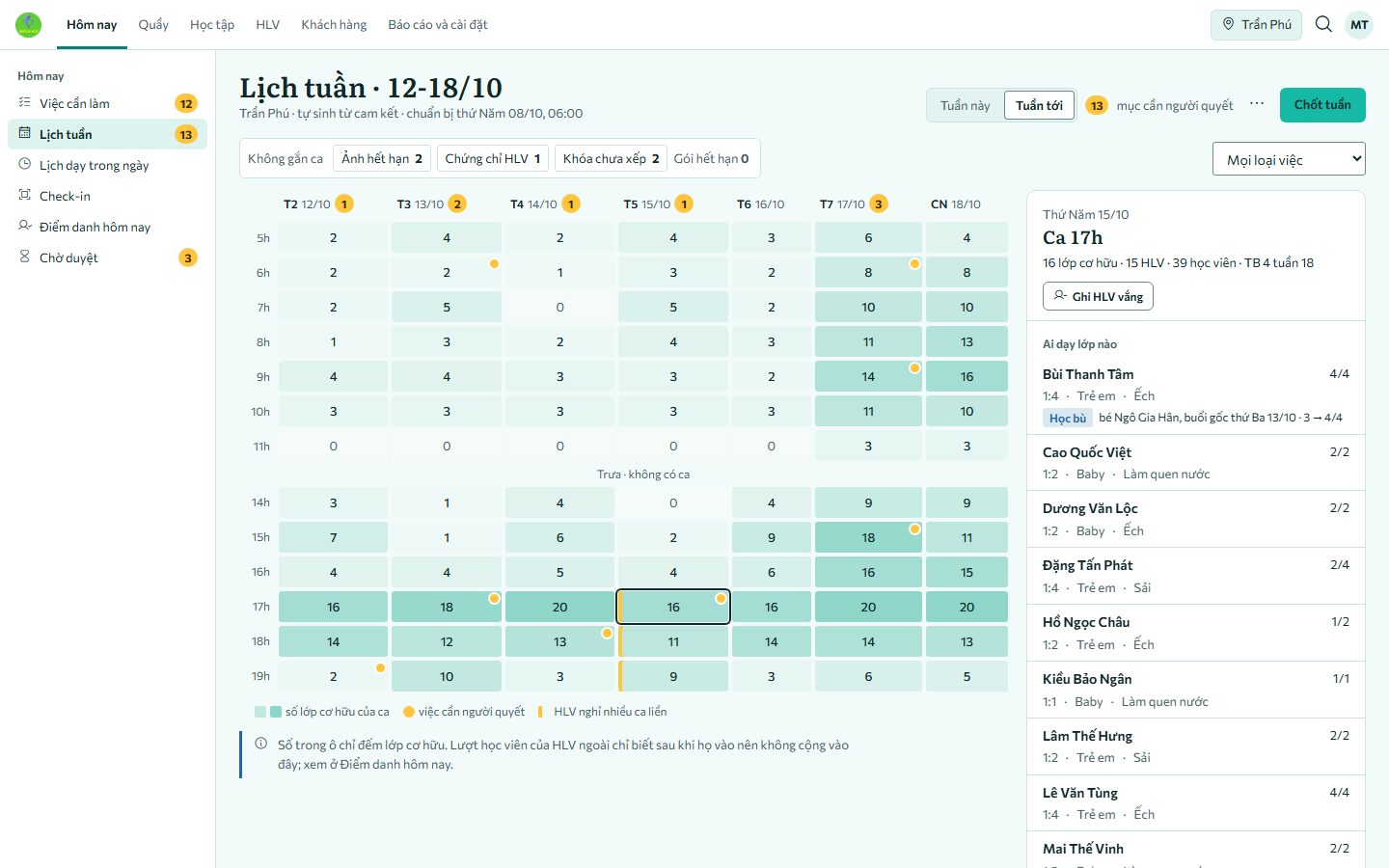The width and height of the screenshot is (1389, 868).
Task: Open the three-dot more options menu
Action: [1257, 104]
